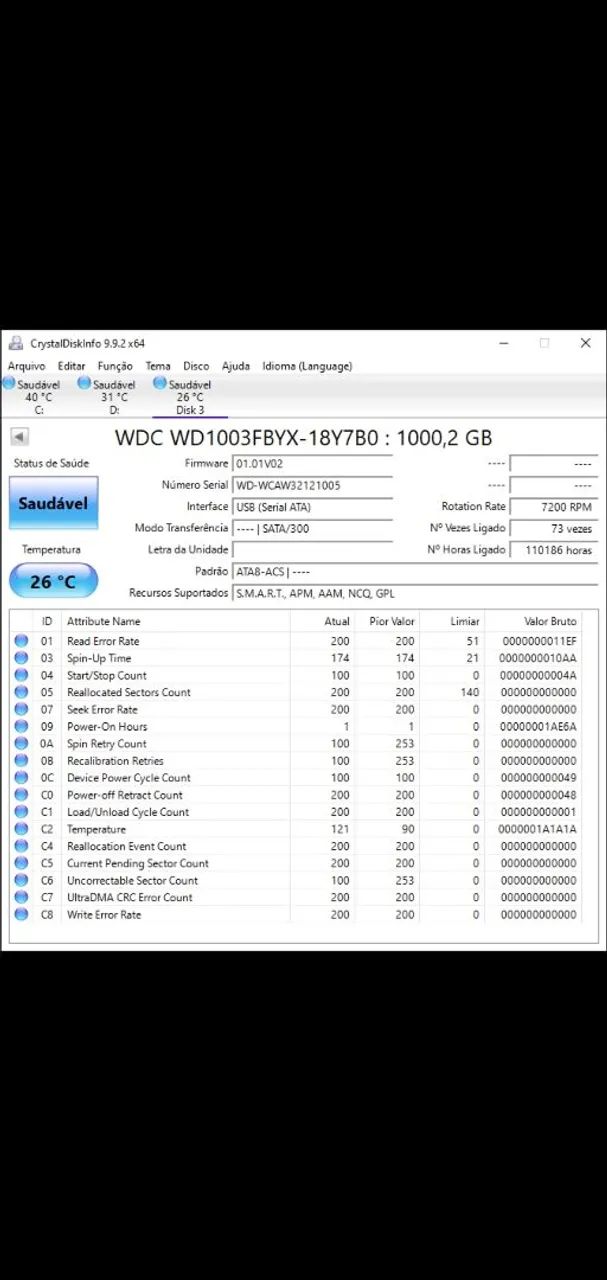607x1280 pixels.
Task: Click raw value 00000001AE6A of Power-On Hours
Action: [x=538, y=726]
